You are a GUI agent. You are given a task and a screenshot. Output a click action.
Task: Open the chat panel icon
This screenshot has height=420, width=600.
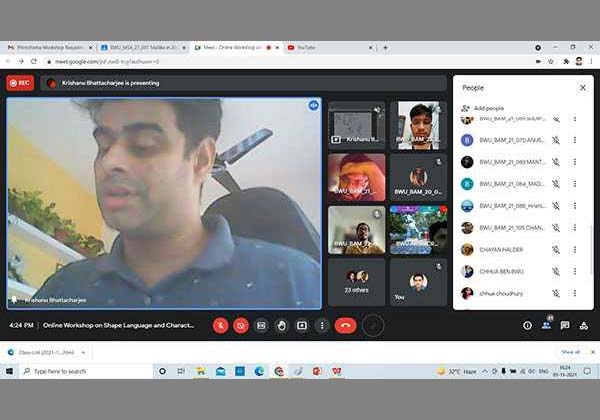click(565, 325)
